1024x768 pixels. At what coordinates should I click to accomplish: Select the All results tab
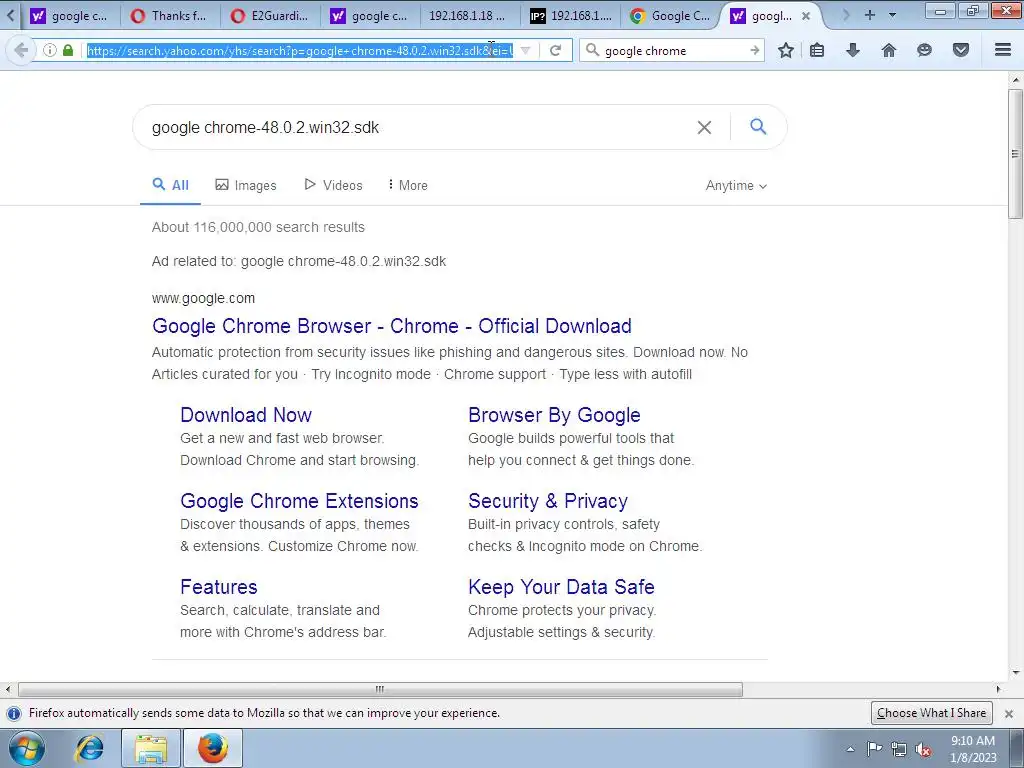(170, 185)
